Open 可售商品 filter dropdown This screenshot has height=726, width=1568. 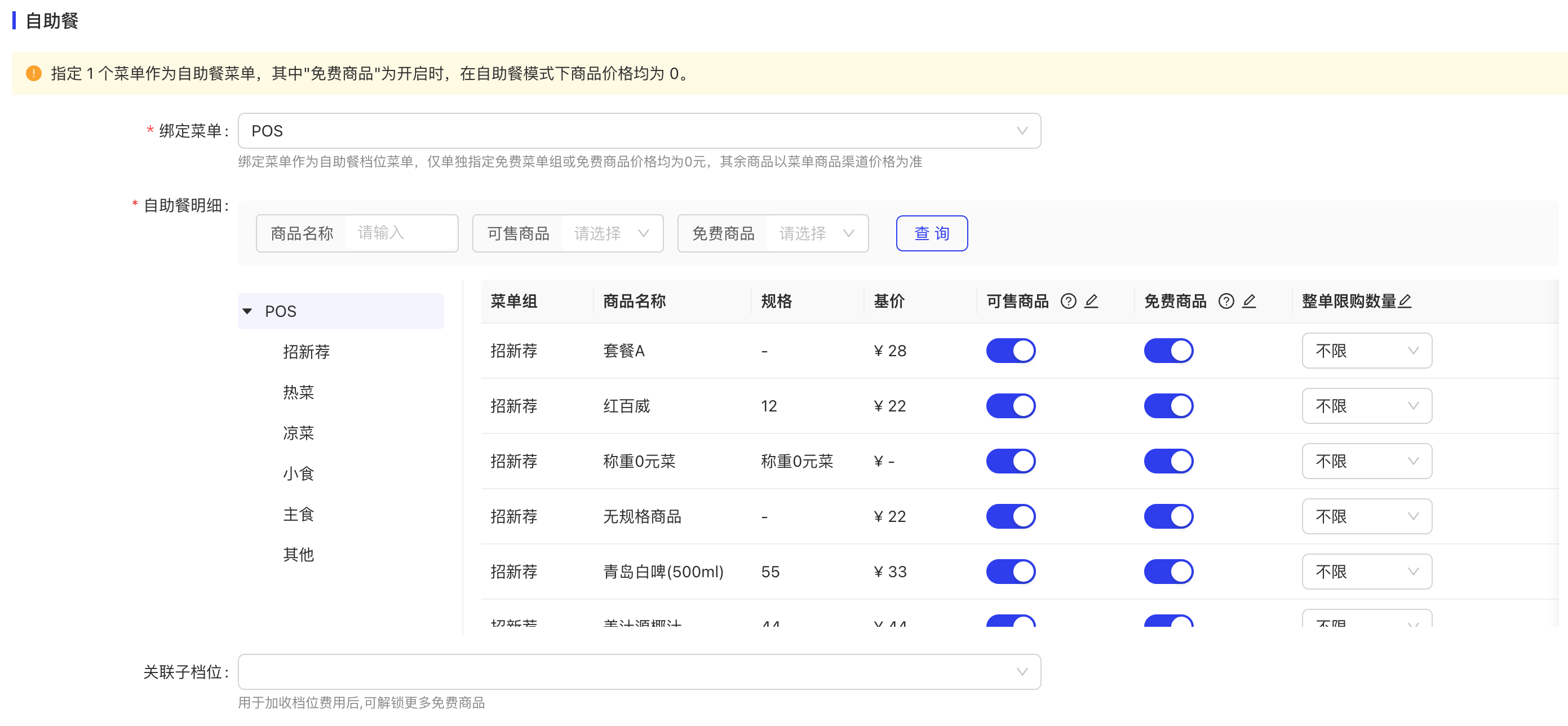611,234
